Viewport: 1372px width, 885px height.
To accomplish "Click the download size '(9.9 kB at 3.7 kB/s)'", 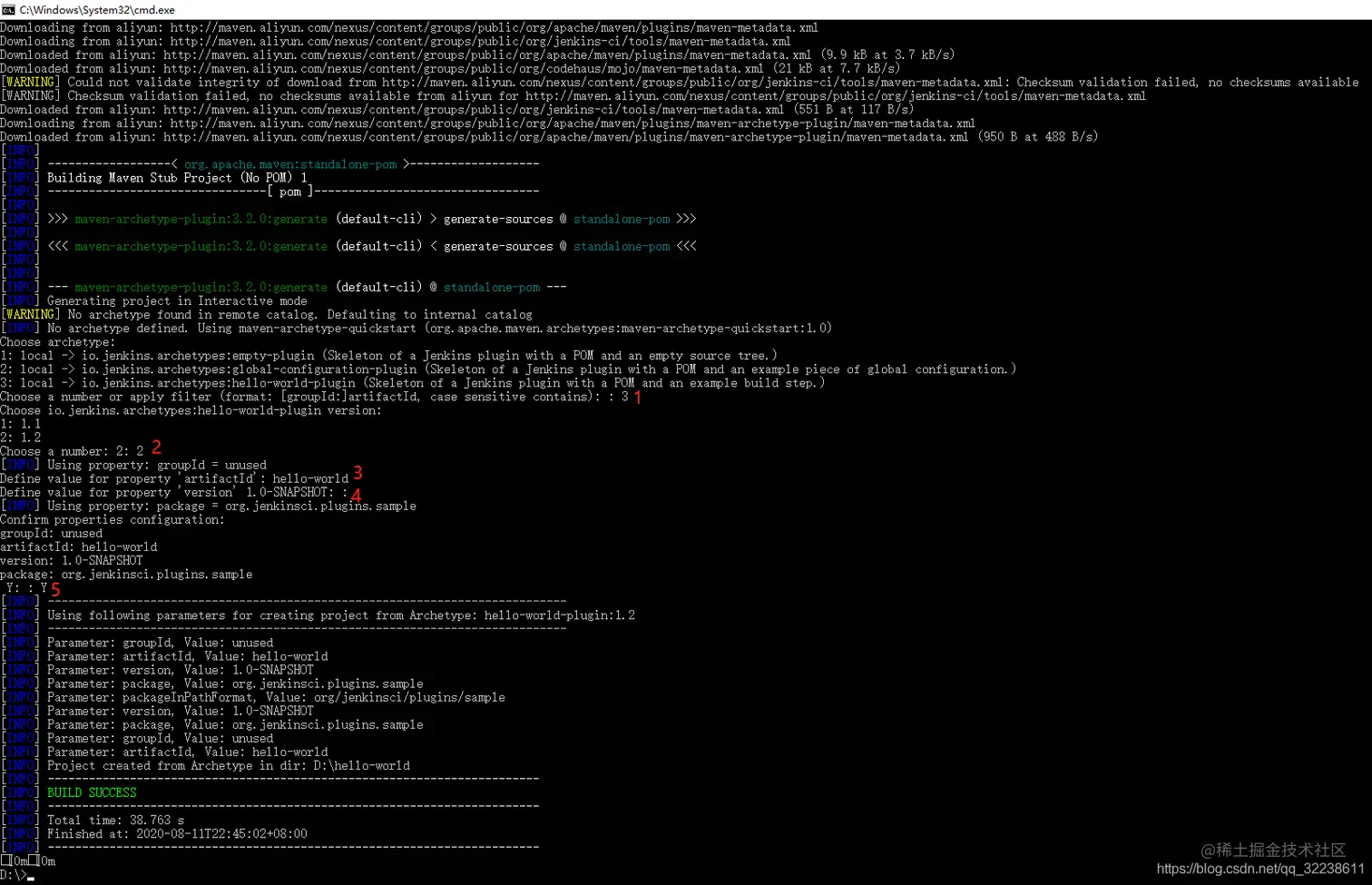I will click(x=887, y=54).
